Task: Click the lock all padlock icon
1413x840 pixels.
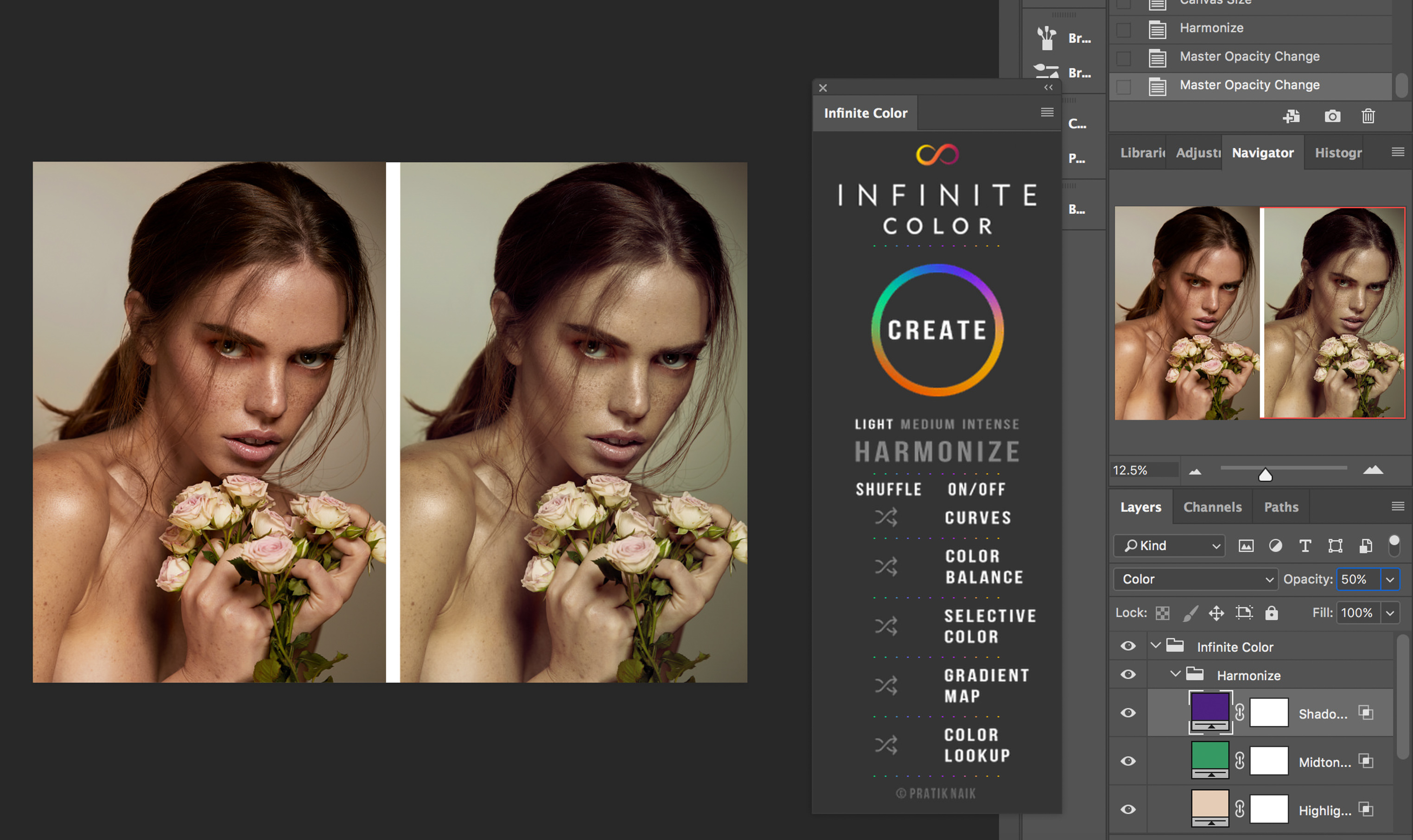Action: 1272,613
